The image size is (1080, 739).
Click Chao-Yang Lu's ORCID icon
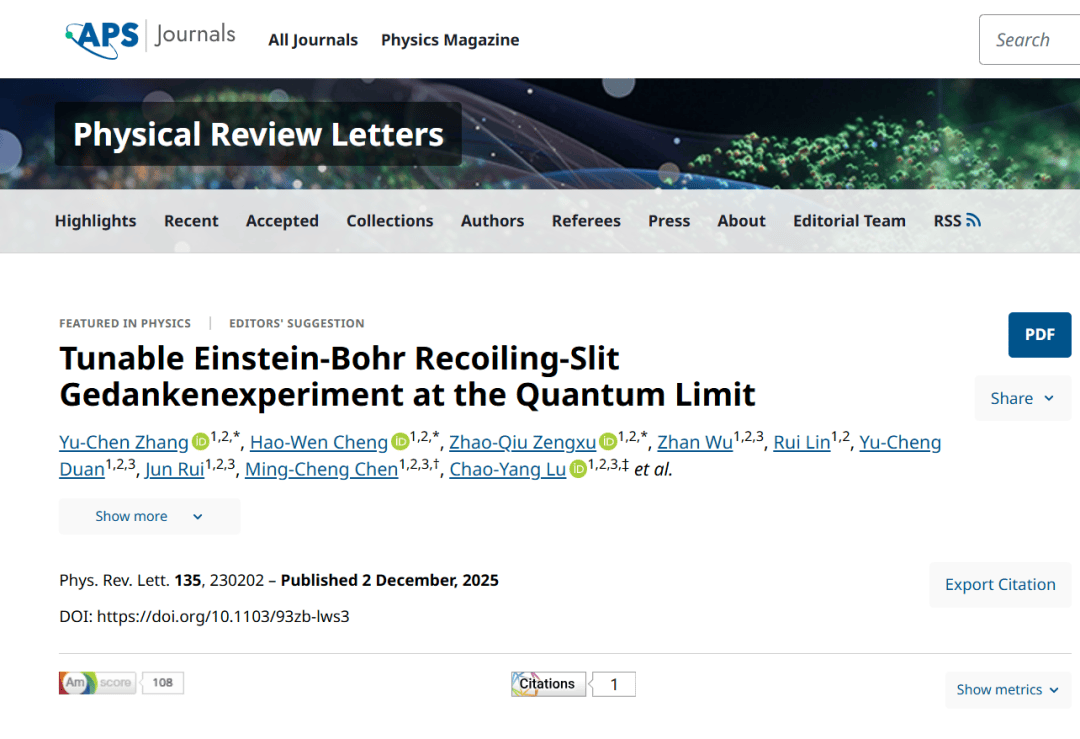point(578,470)
